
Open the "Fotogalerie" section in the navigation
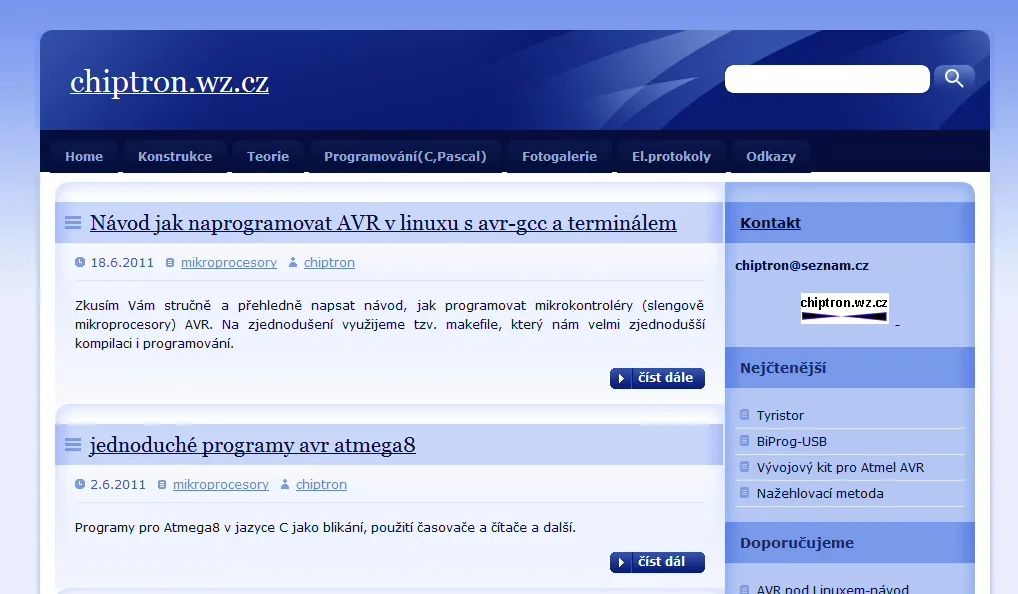[559, 156]
